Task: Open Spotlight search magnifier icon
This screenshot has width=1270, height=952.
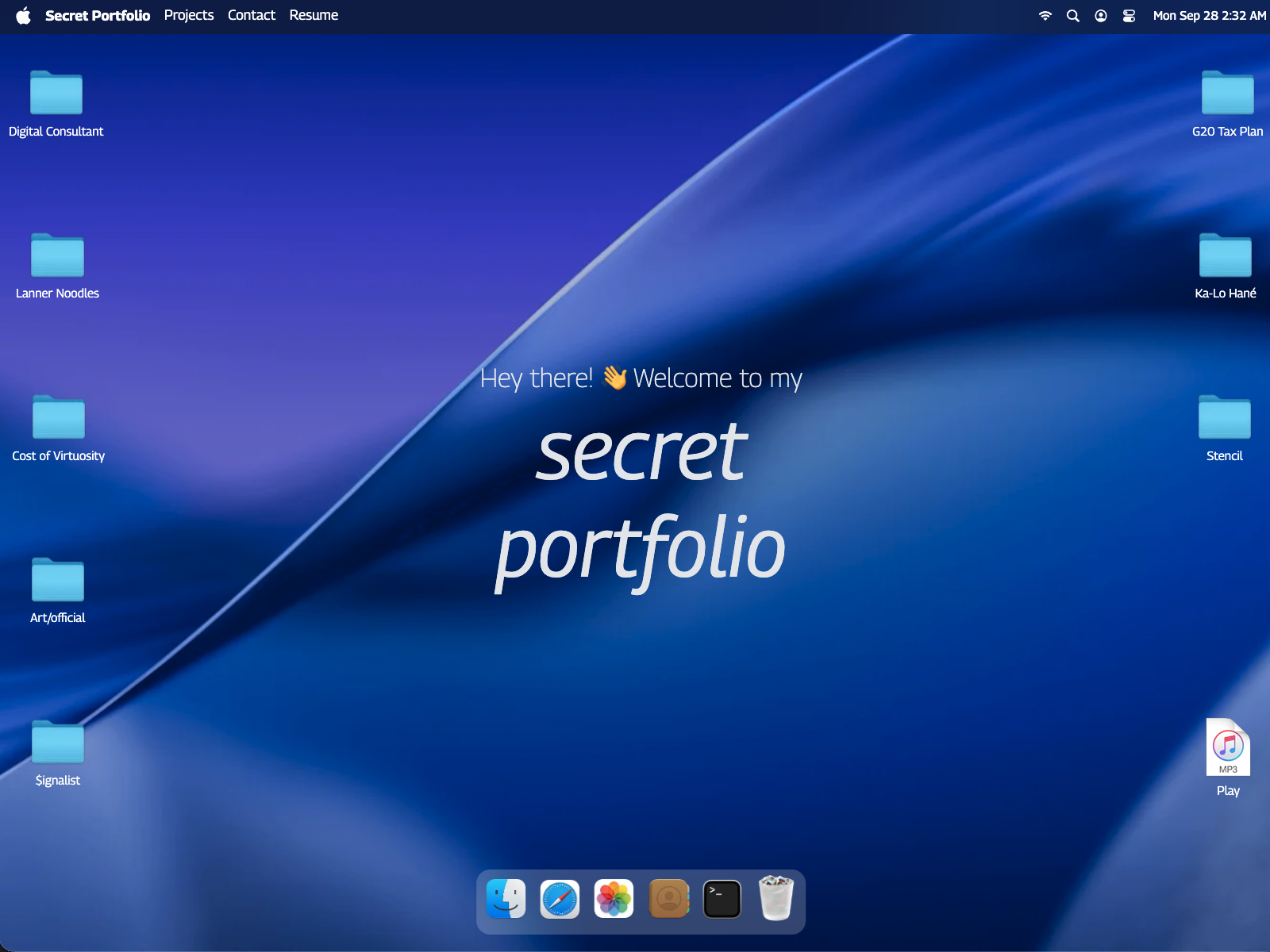Action: coord(1073,16)
